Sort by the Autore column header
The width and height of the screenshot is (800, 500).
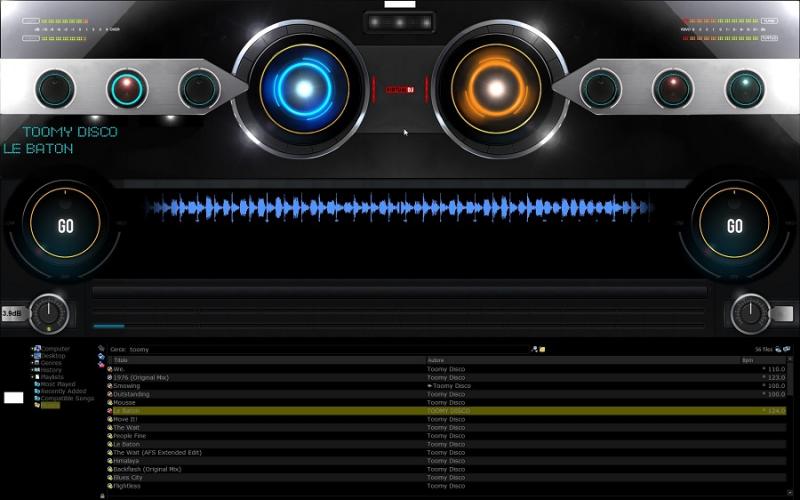click(x=584, y=360)
